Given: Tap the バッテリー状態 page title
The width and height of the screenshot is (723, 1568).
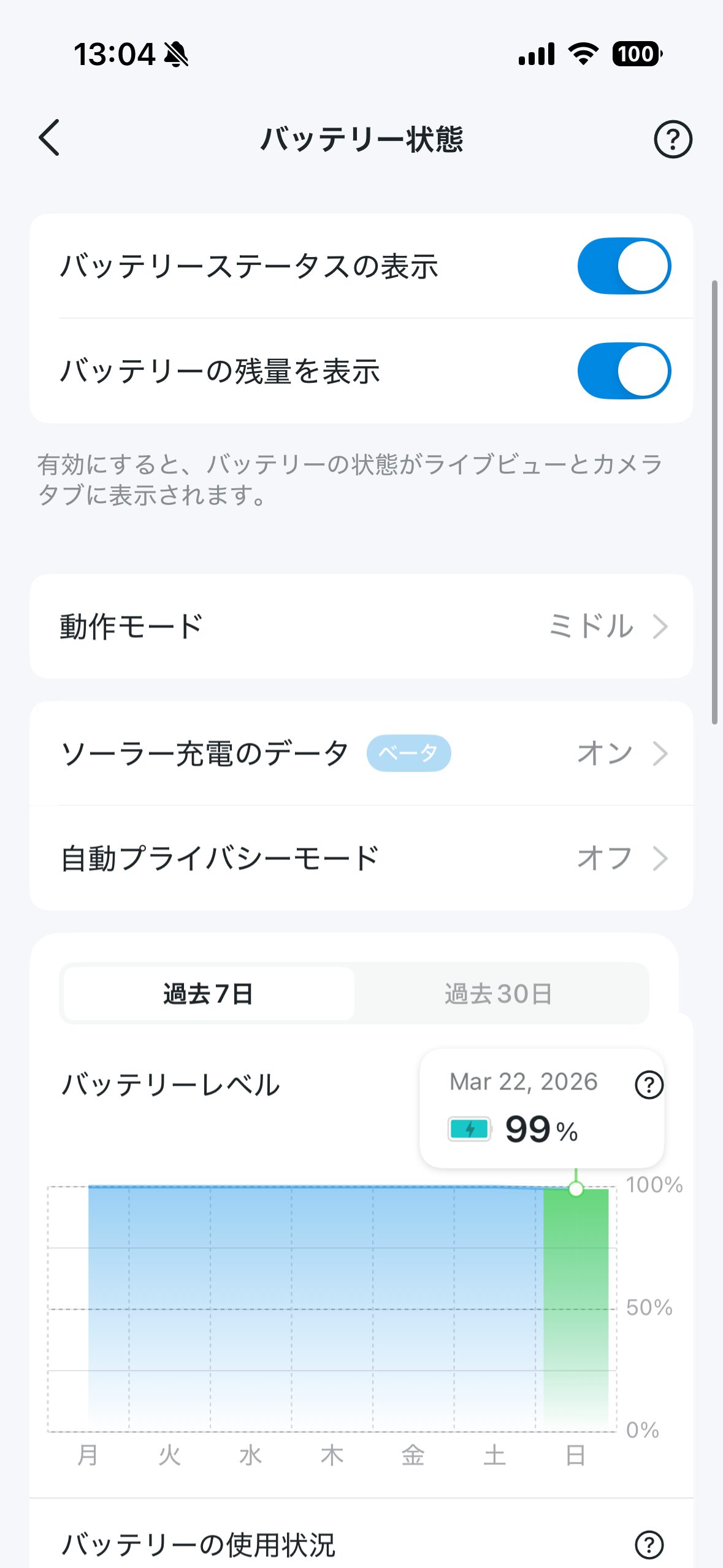Looking at the screenshot, I should click(x=361, y=139).
